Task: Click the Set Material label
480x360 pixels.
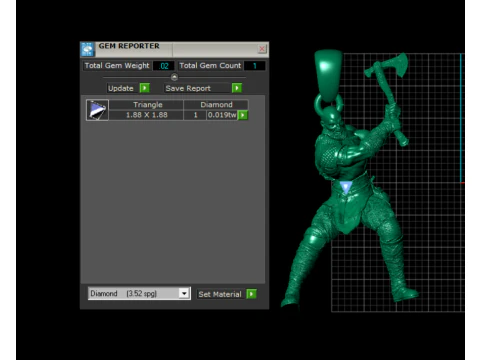Action: pos(220,294)
